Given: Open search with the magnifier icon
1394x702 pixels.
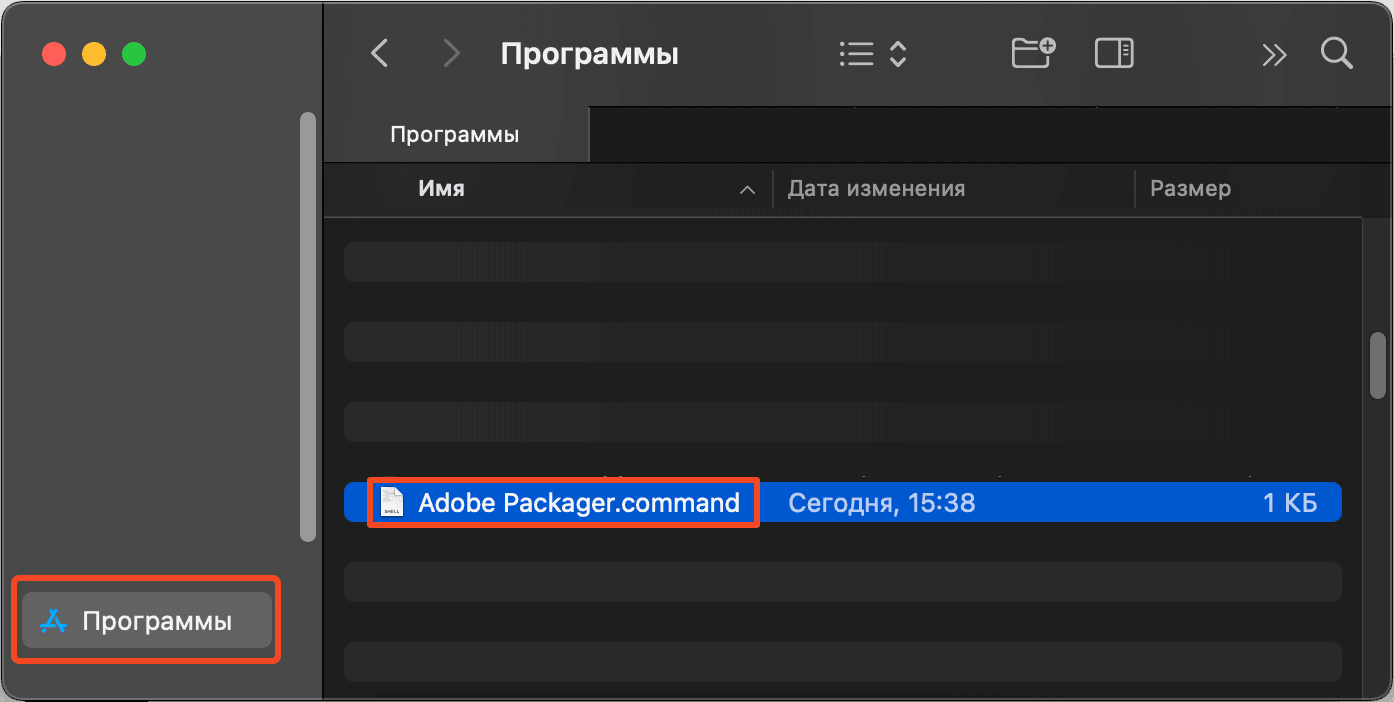Looking at the screenshot, I should 1336,53.
